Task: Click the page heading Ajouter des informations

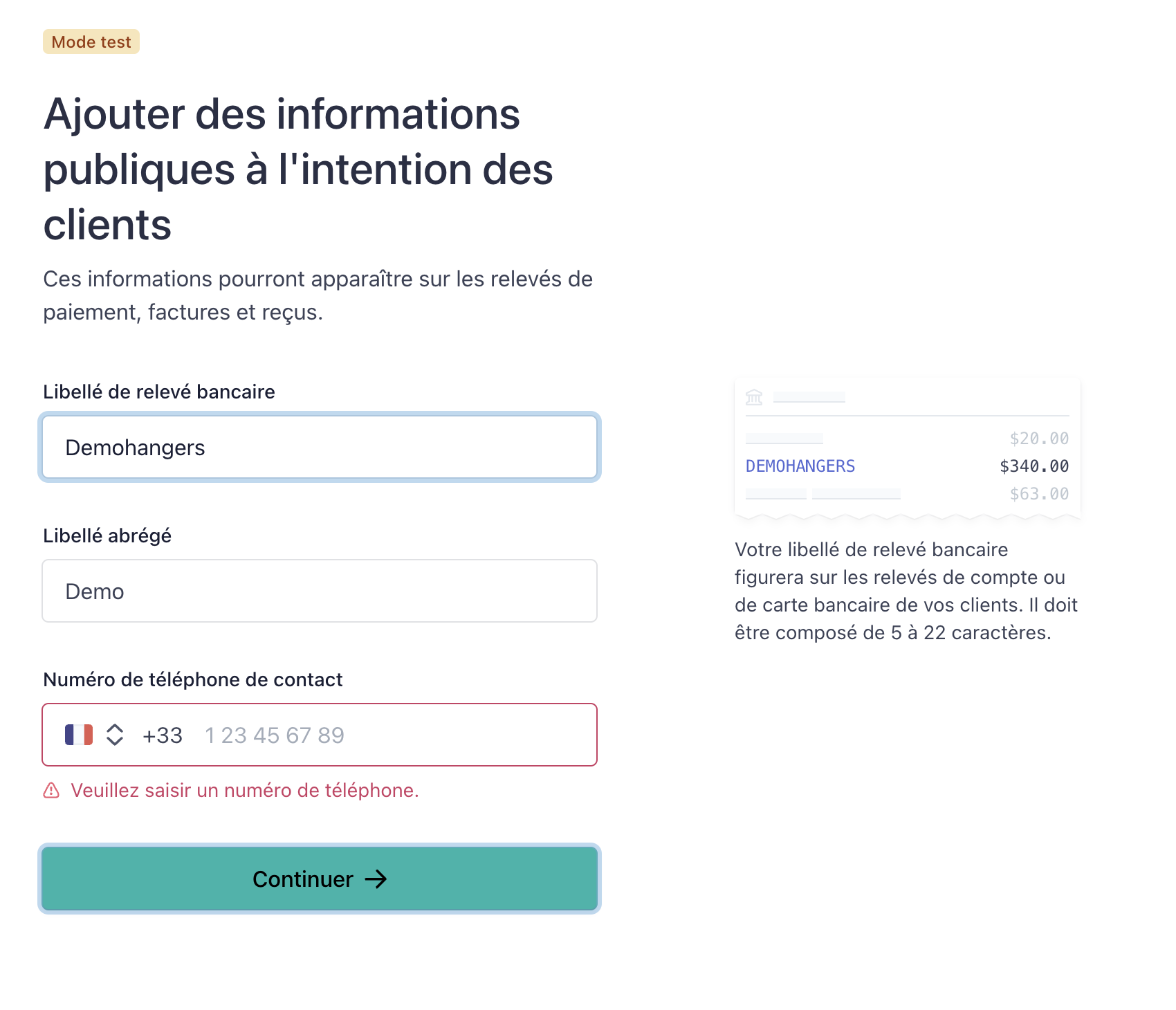Action: click(298, 169)
